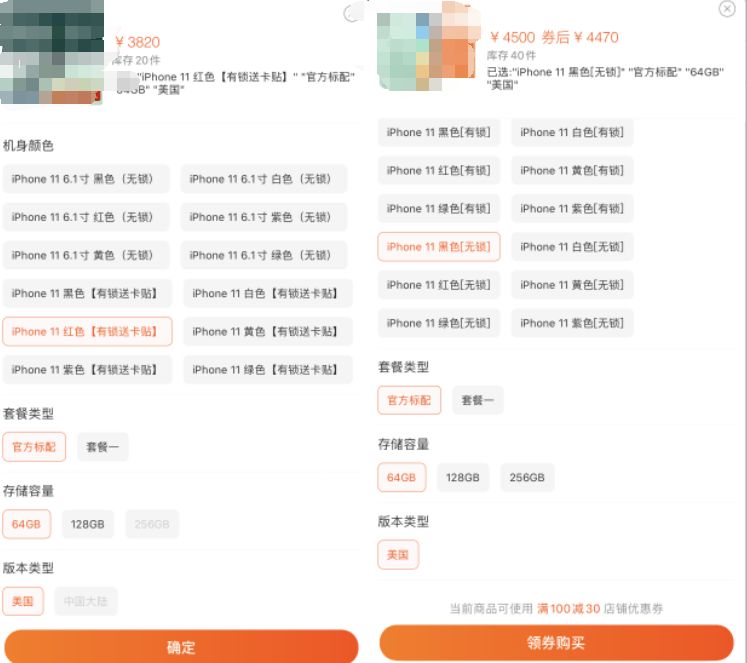Open left product thumbnail image
Viewport: 747px width, 663px height.
pyautogui.click(x=52, y=52)
